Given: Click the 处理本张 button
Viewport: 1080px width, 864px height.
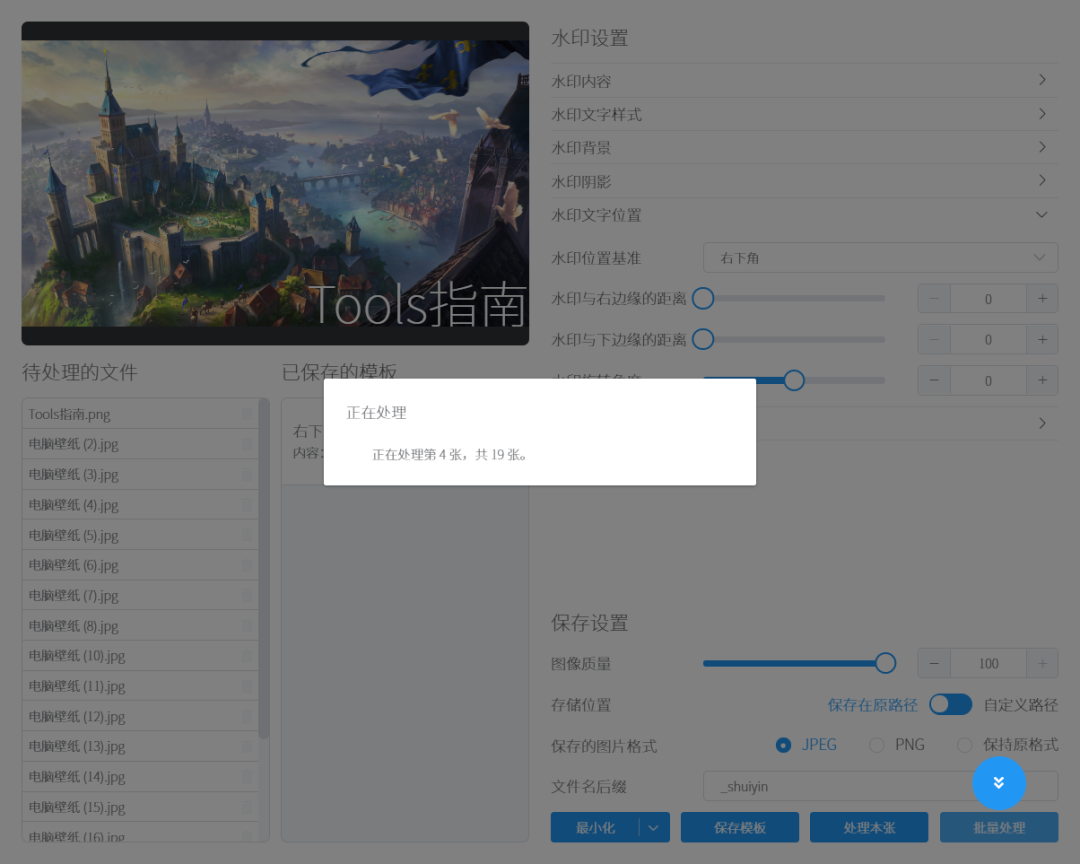Looking at the screenshot, I should 869,827.
